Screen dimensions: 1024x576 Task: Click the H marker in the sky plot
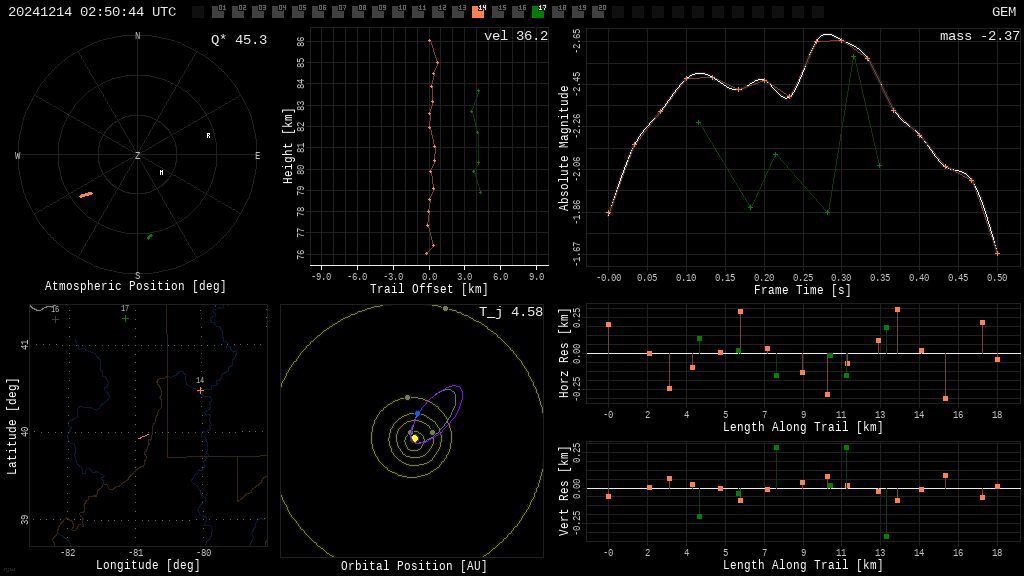pyautogui.click(x=161, y=173)
